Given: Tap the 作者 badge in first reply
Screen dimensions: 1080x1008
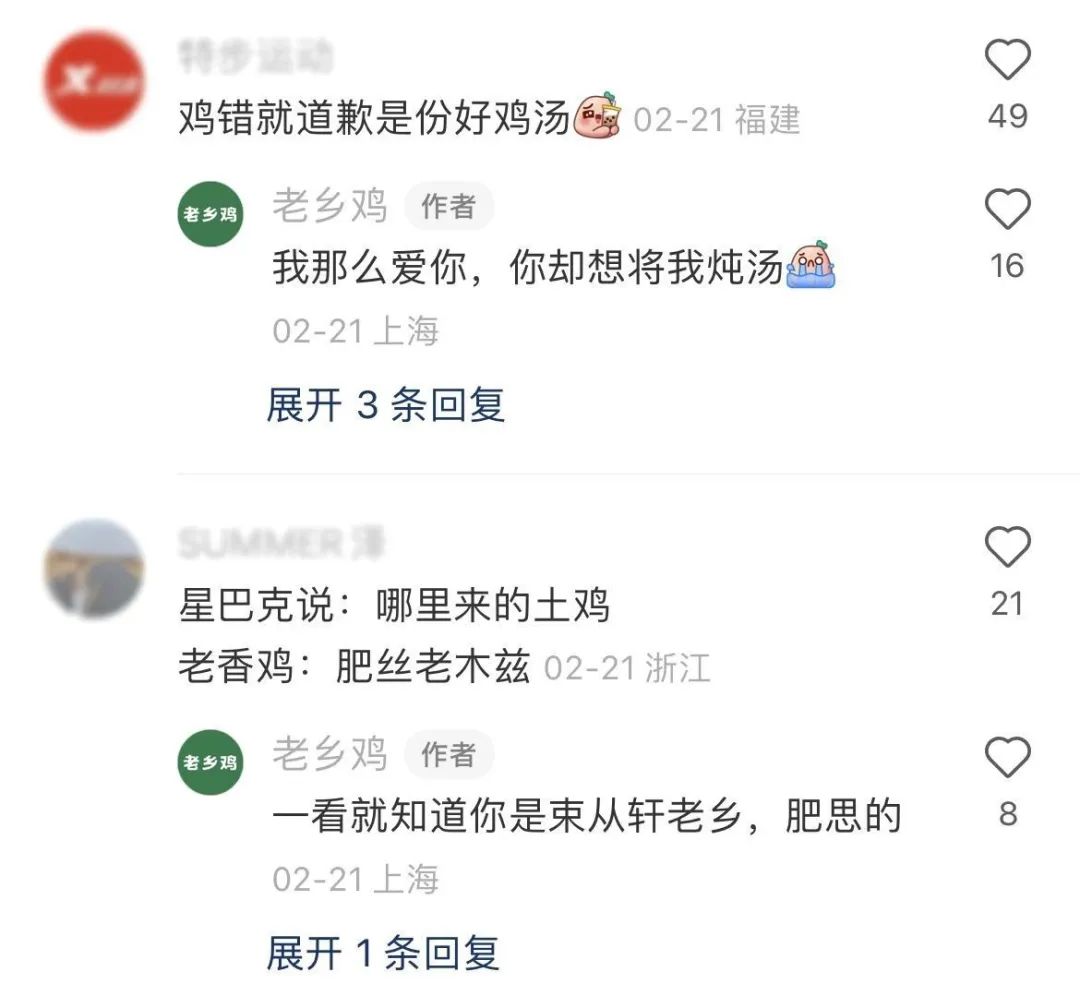Looking at the screenshot, I should point(448,206).
